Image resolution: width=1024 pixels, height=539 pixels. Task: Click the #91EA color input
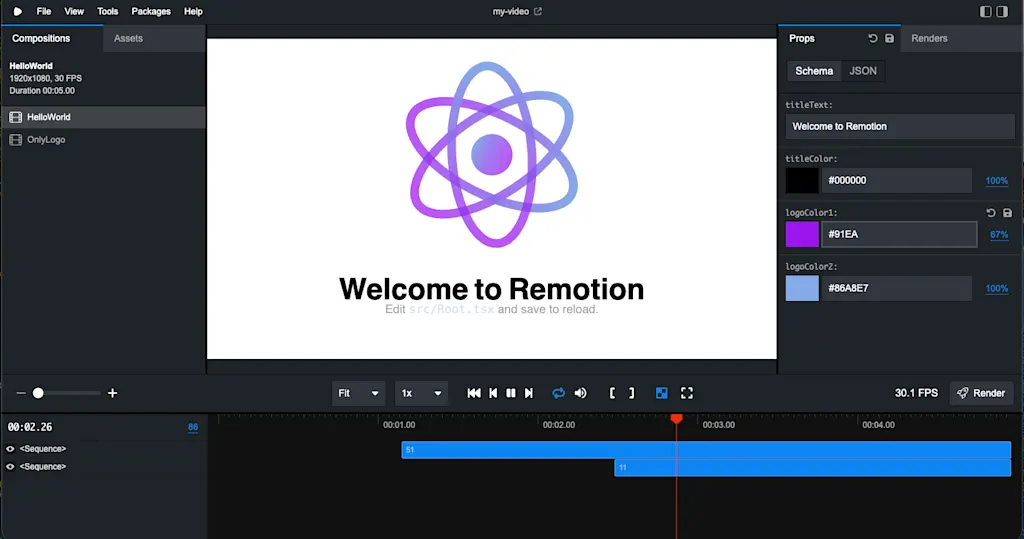coord(899,235)
